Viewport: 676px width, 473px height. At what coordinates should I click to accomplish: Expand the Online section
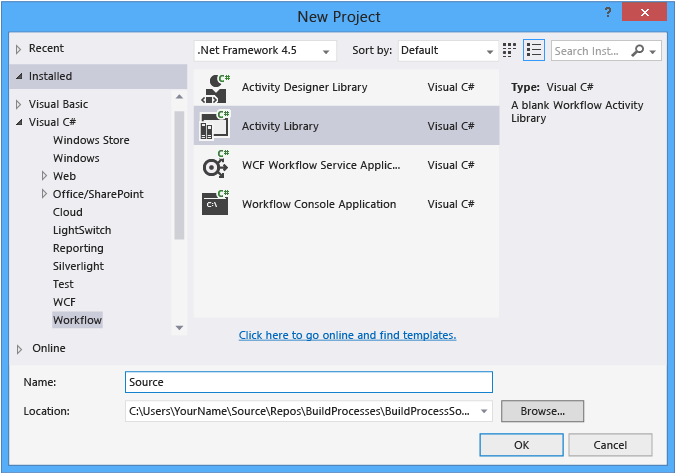click(19, 348)
